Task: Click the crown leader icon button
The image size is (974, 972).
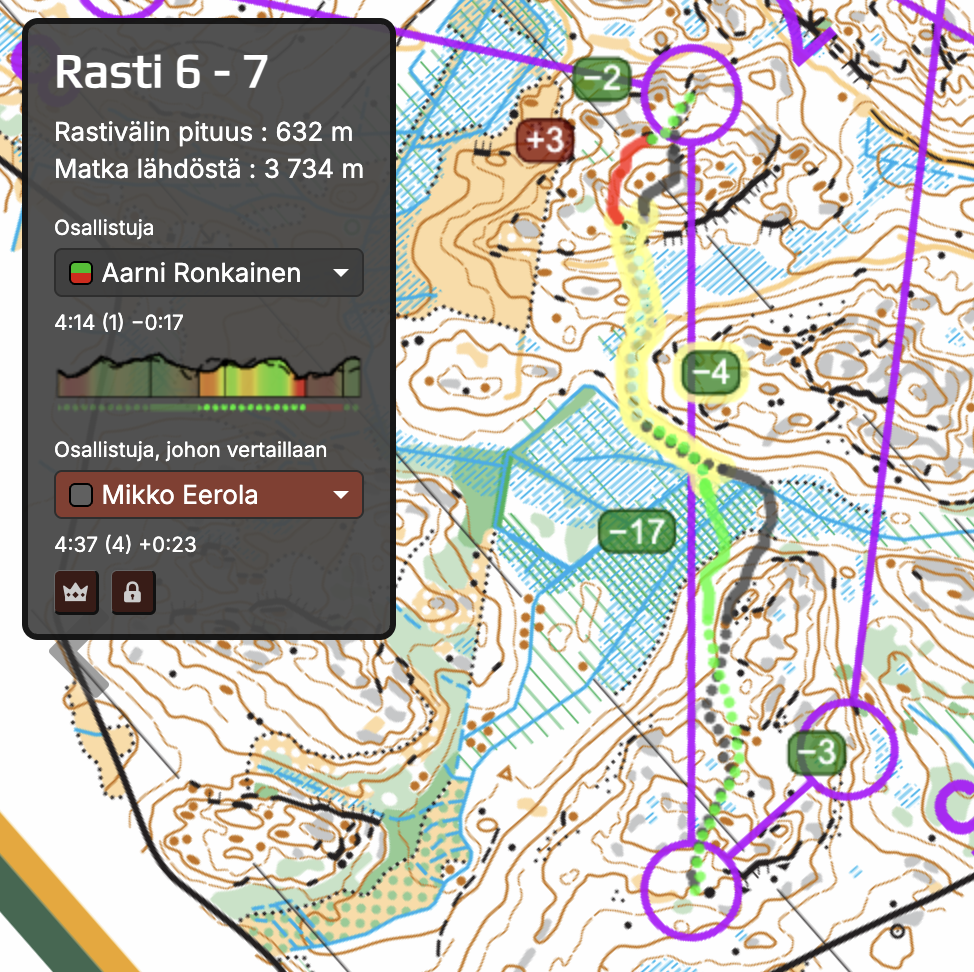Action: point(76,592)
